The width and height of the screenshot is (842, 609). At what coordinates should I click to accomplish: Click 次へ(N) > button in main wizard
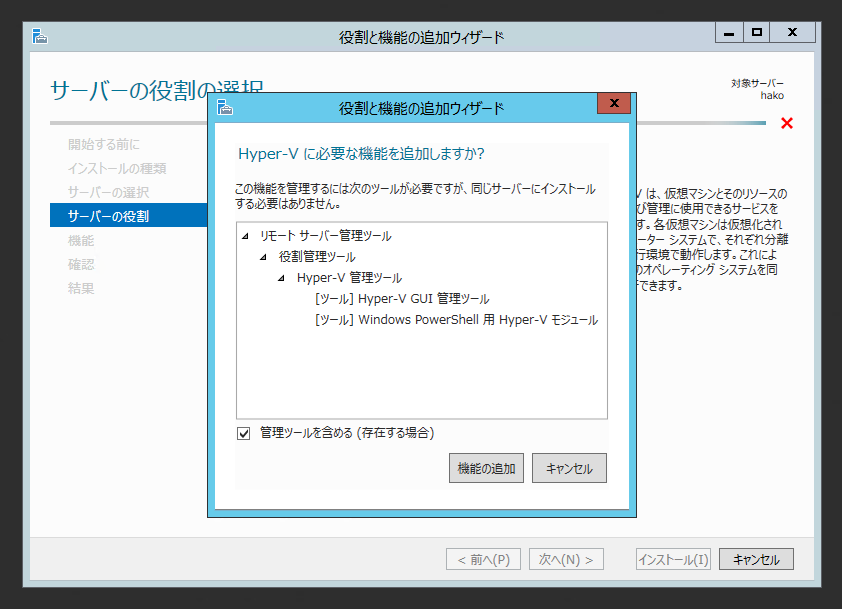pos(566,560)
